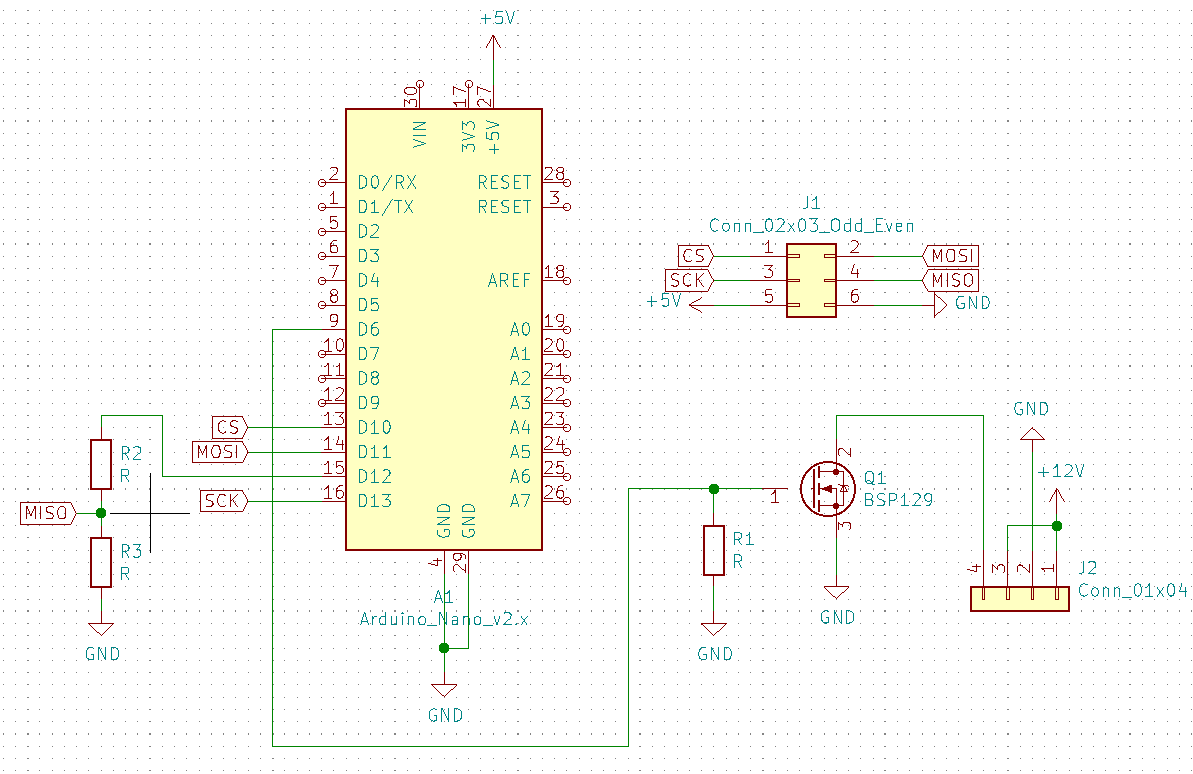
Task: Click the Arduino_Nano_v2.x value text
Action: [x=444, y=619]
